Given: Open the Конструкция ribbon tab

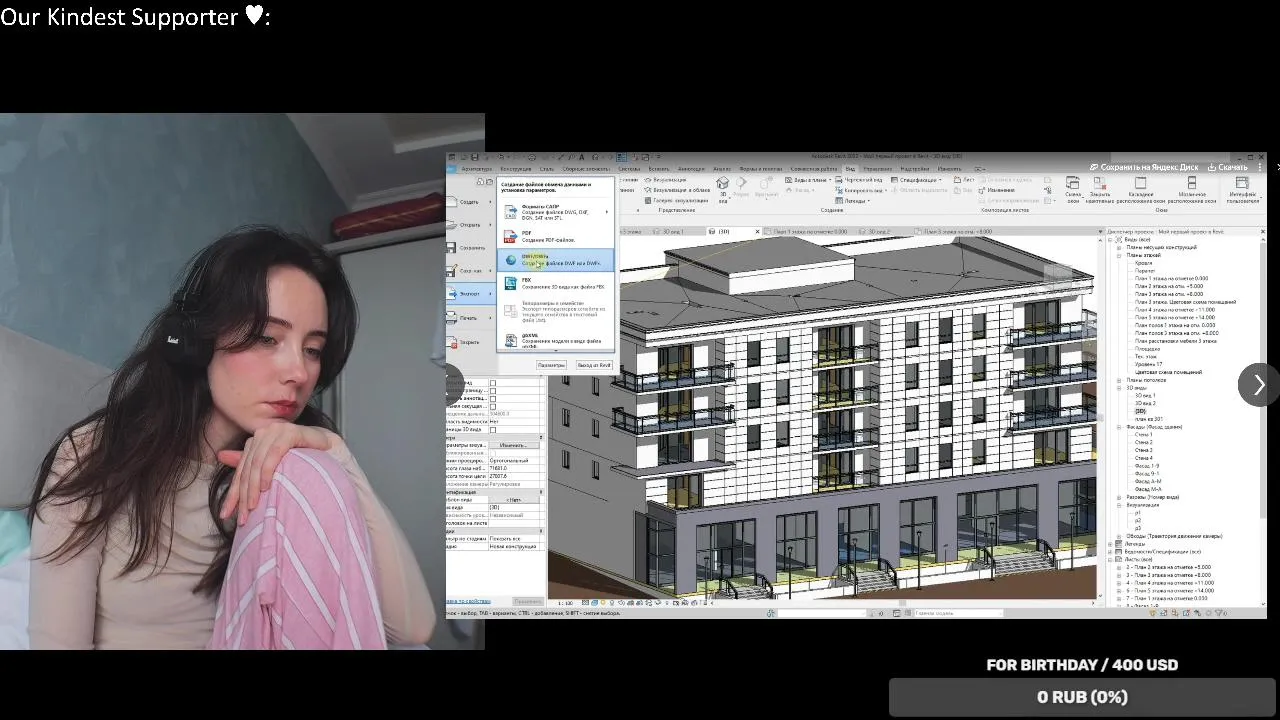Looking at the screenshot, I should [516, 169].
